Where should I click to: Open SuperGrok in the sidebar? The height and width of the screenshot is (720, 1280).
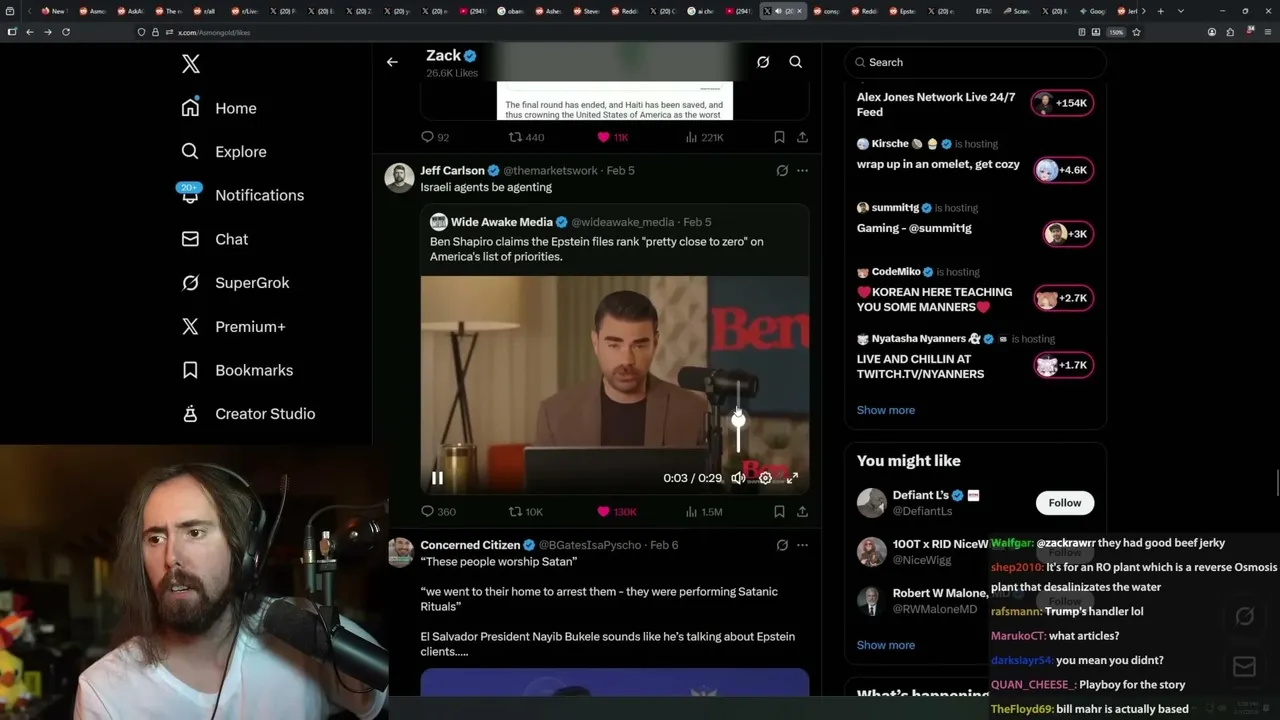coord(235,283)
